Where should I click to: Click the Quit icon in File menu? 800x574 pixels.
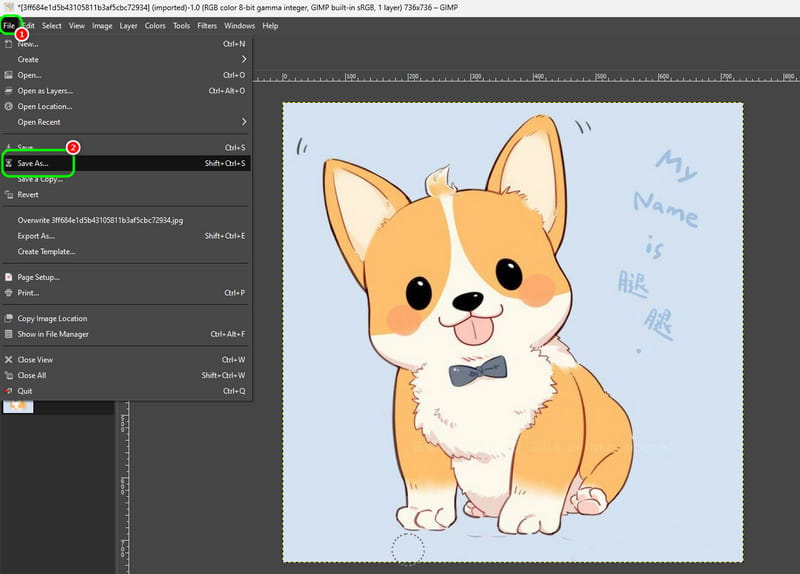tap(9, 391)
